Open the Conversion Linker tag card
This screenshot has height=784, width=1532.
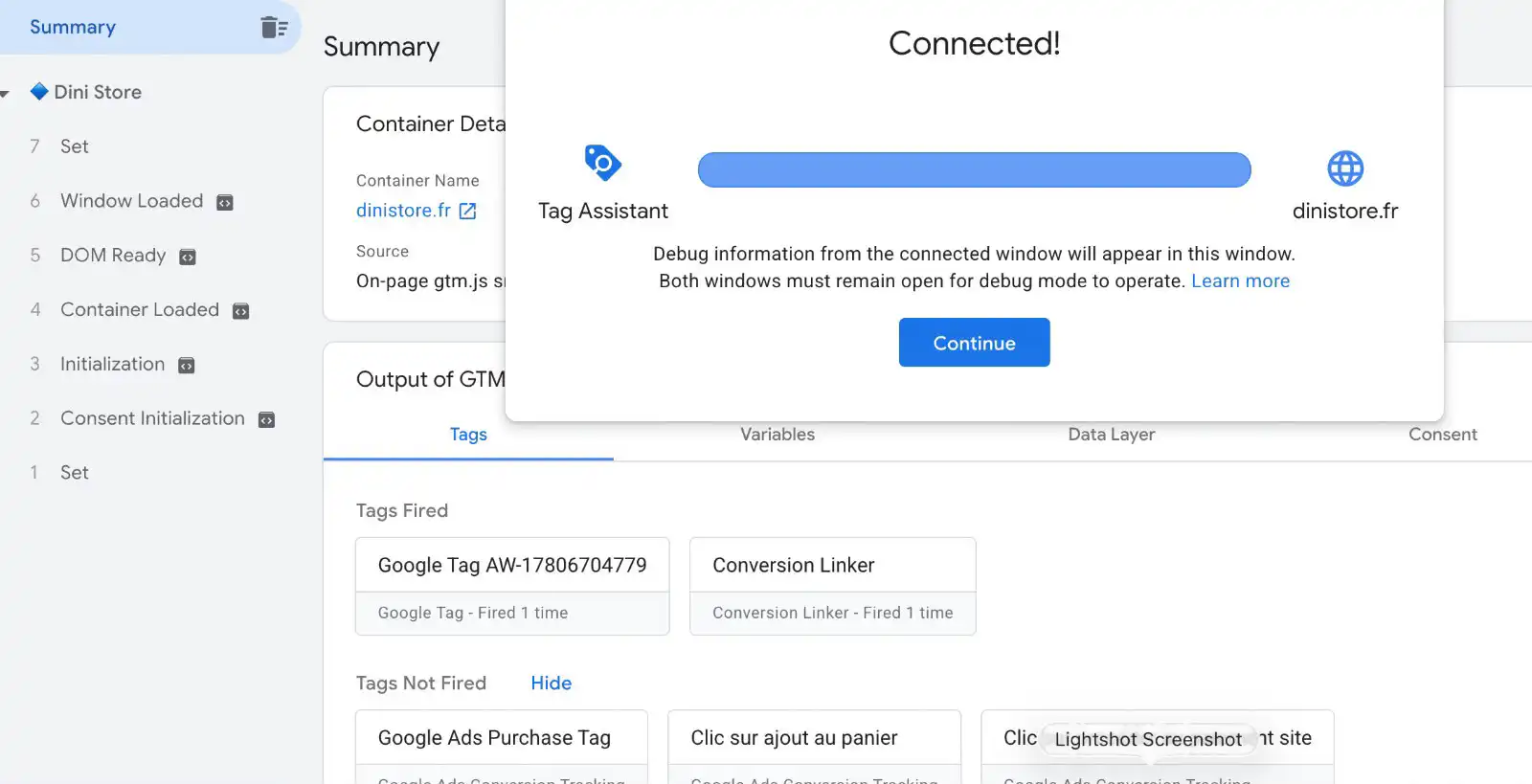coord(833,586)
